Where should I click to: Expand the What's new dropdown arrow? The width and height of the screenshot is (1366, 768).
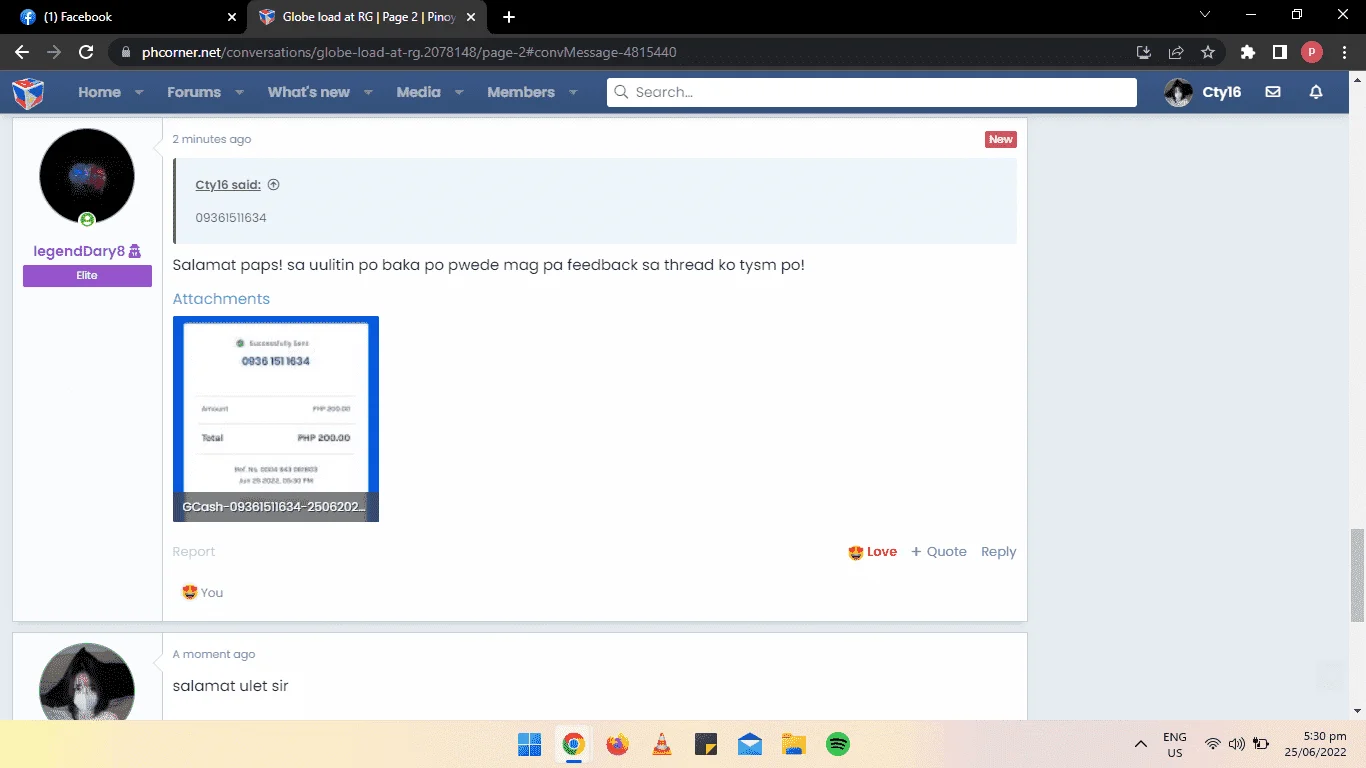(x=368, y=92)
